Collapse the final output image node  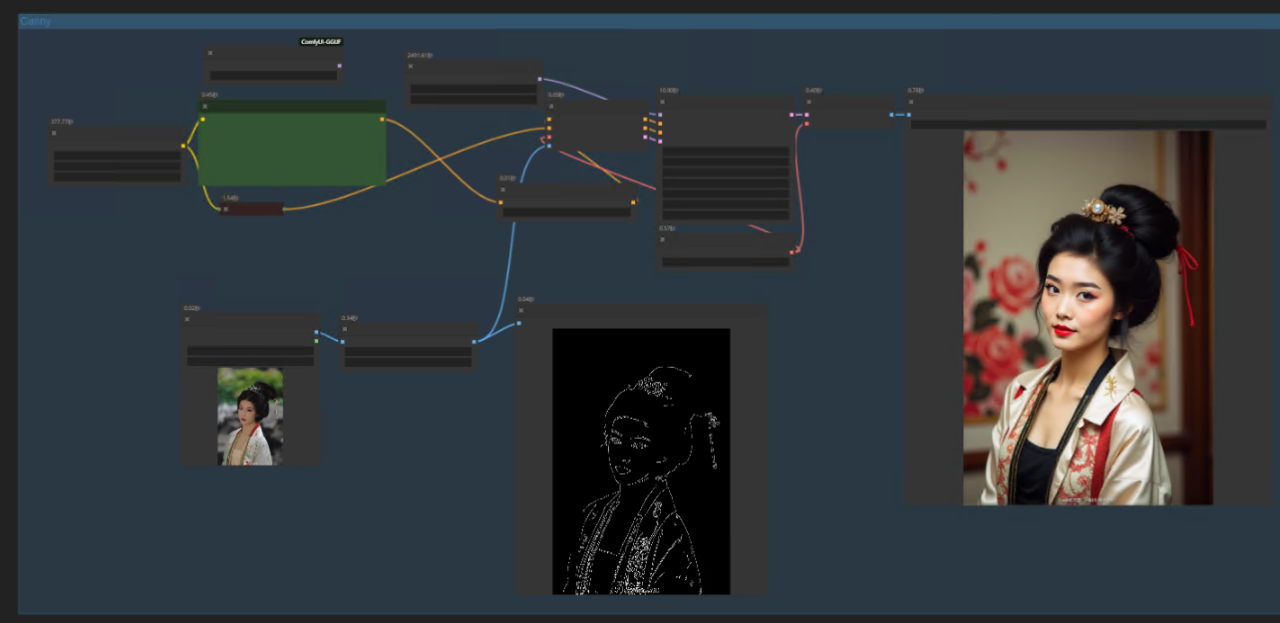pyautogui.click(x=911, y=101)
